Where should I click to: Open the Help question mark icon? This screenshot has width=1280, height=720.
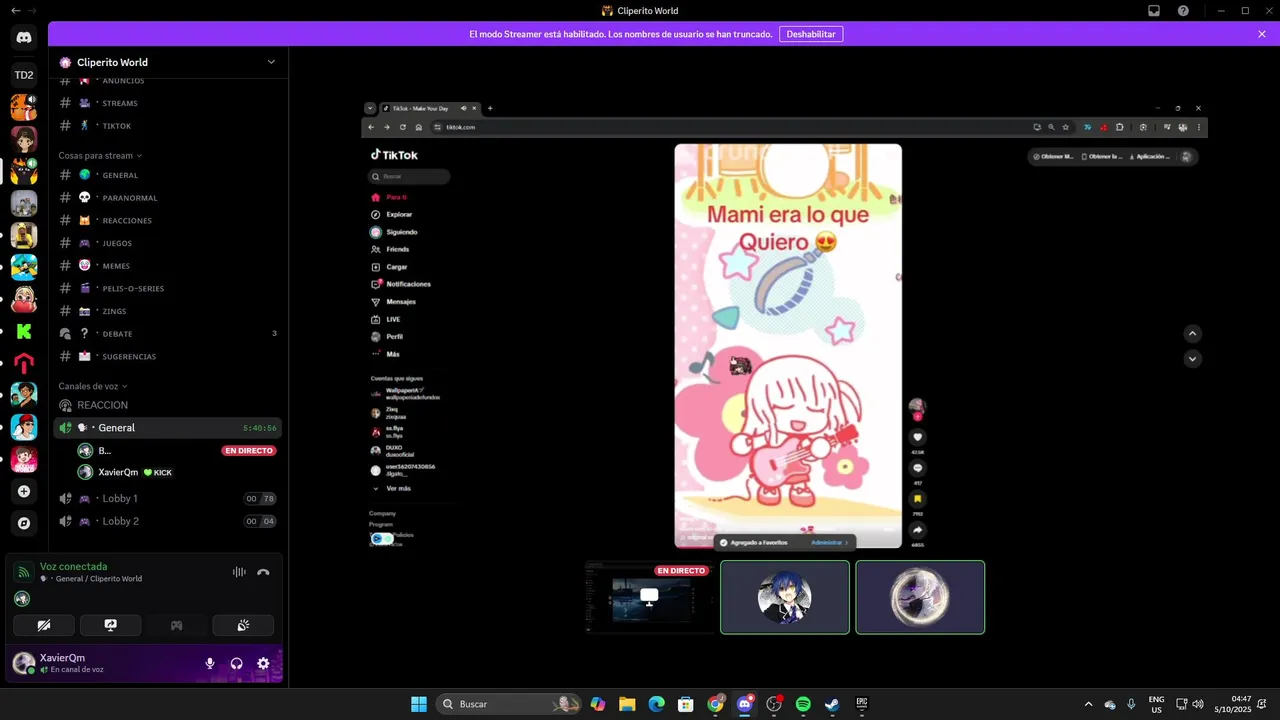tap(1183, 11)
